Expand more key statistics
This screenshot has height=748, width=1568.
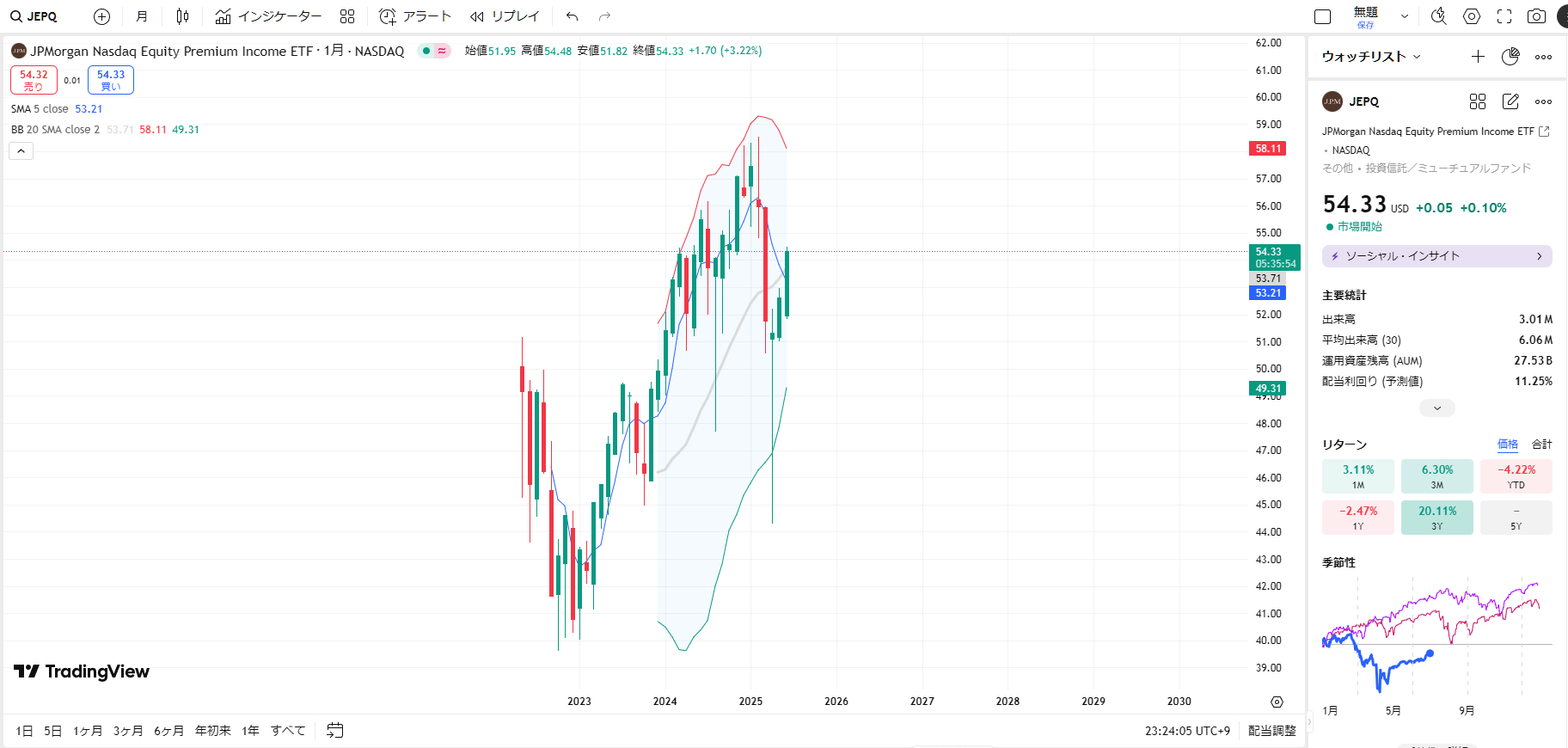[x=1436, y=408]
